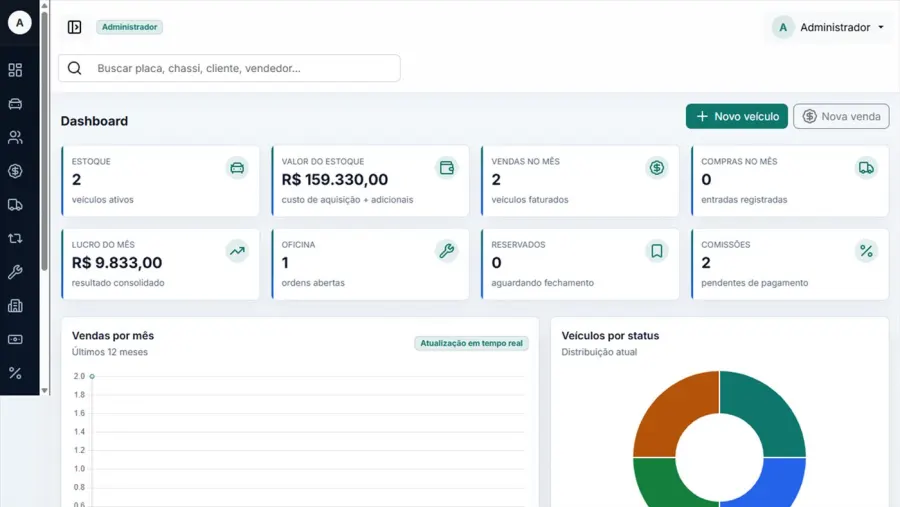Screen dimensions: 900x507
Task: Click the 'entradas registradas' text
Action: [x=744, y=200]
